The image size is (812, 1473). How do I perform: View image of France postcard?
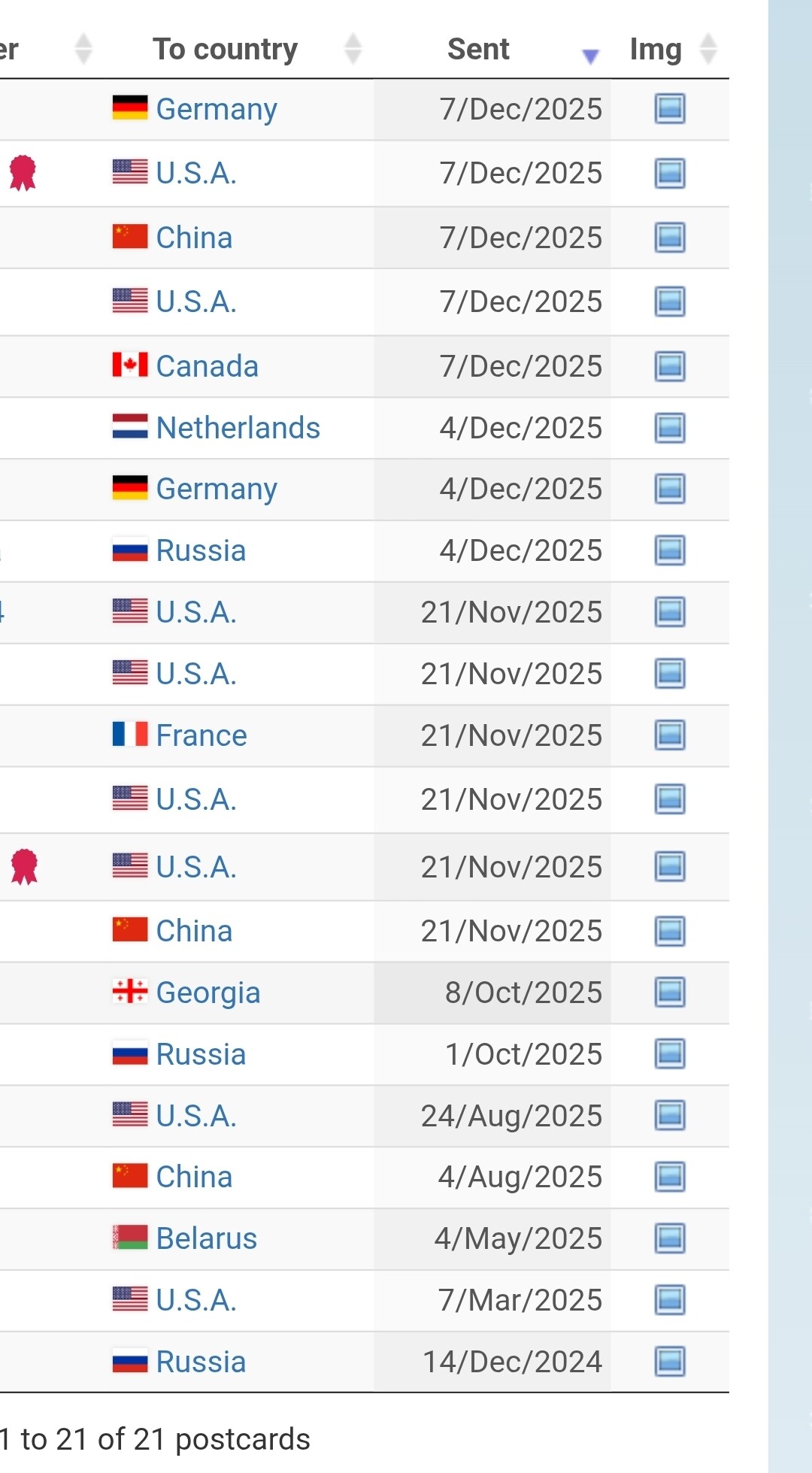tap(669, 735)
